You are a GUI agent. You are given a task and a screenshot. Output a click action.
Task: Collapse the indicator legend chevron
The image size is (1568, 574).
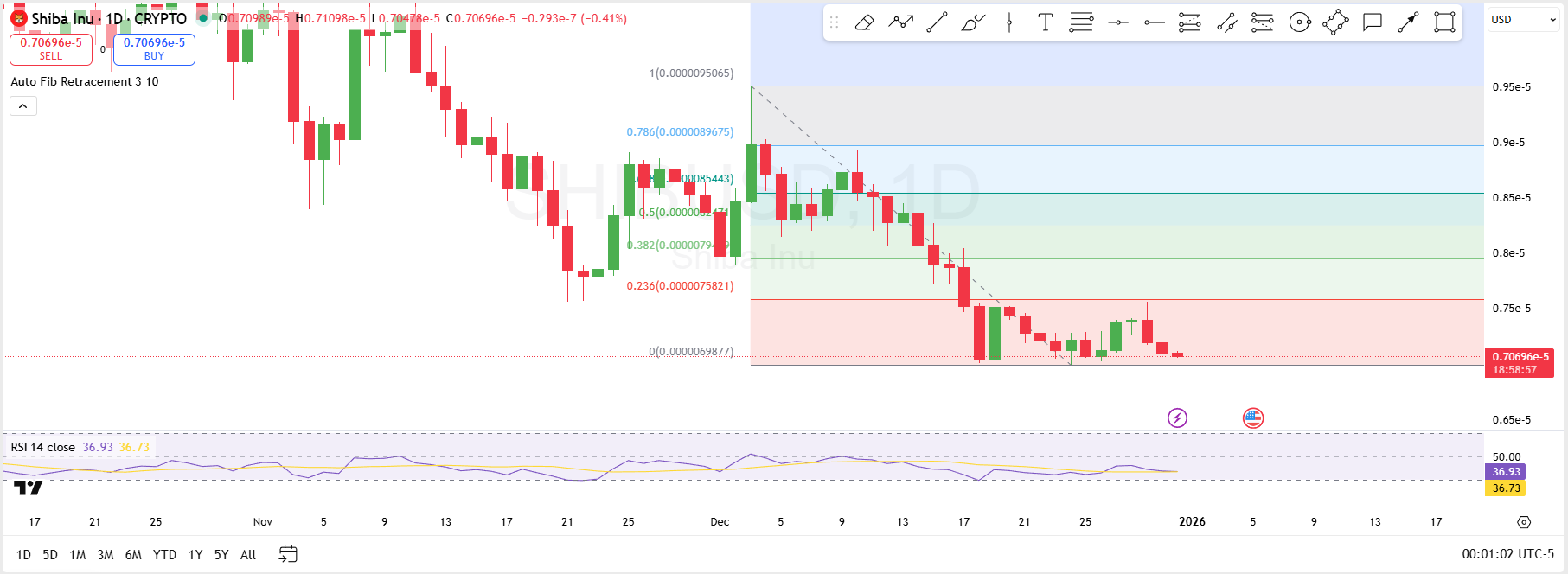coord(22,106)
